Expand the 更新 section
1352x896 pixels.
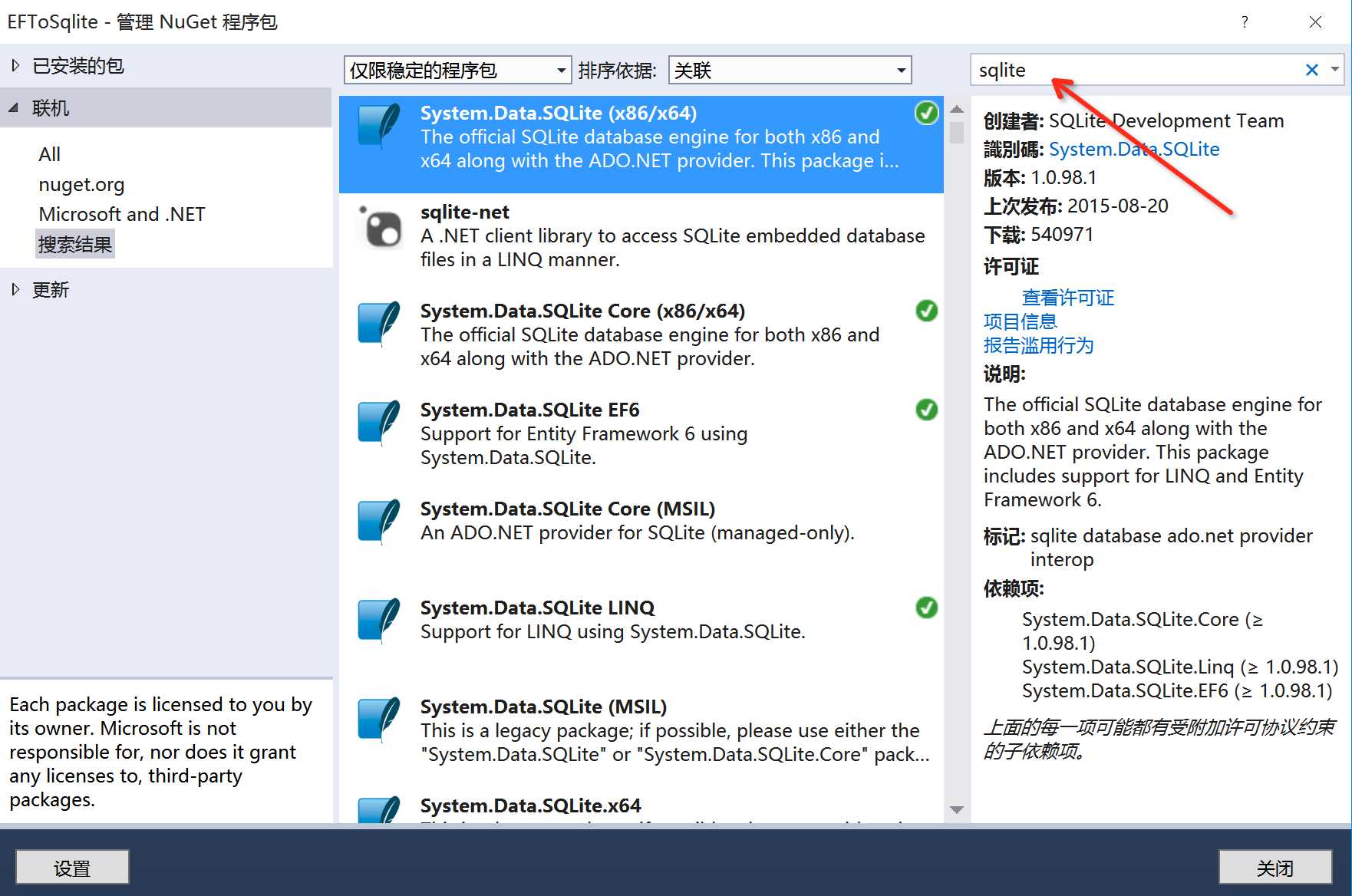coord(15,289)
